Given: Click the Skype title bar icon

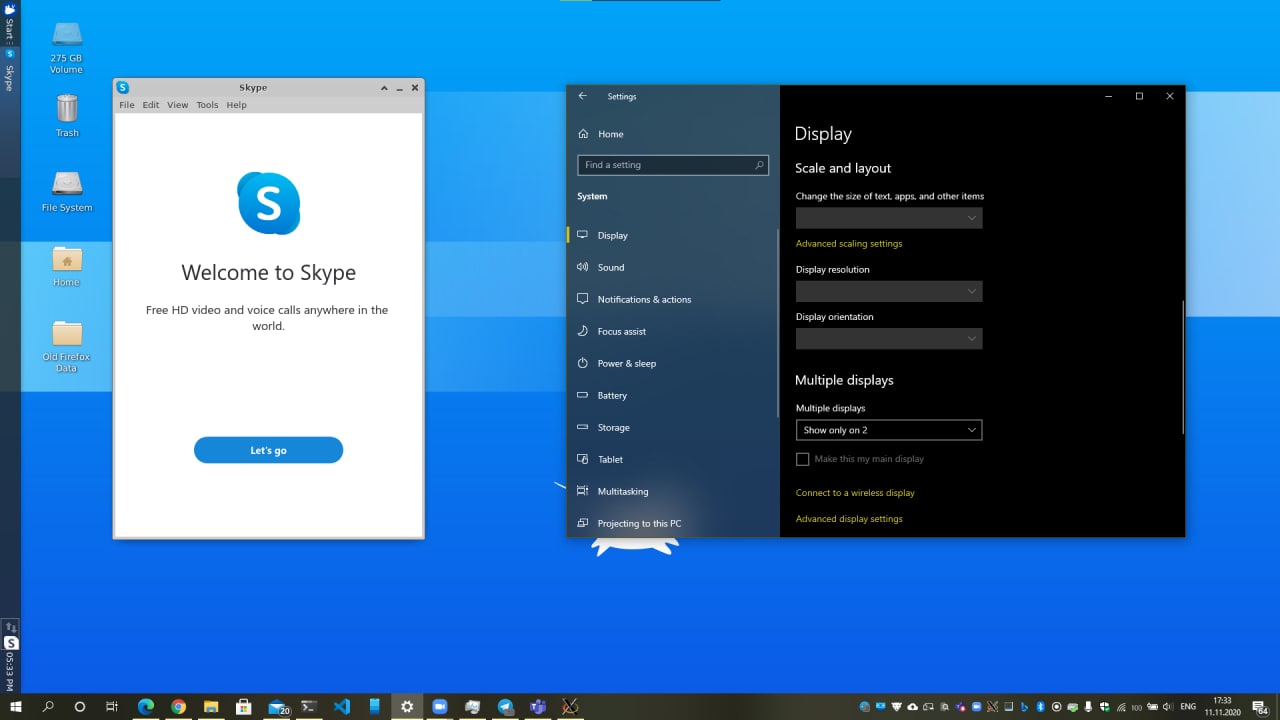Looking at the screenshot, I should 123,88.
